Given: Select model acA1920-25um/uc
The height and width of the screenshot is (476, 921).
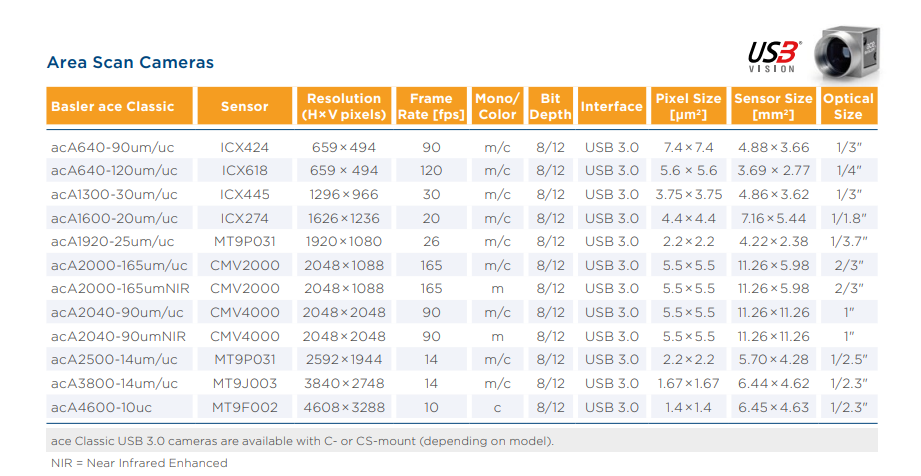Looking at the screenshot, I should 113,242.
